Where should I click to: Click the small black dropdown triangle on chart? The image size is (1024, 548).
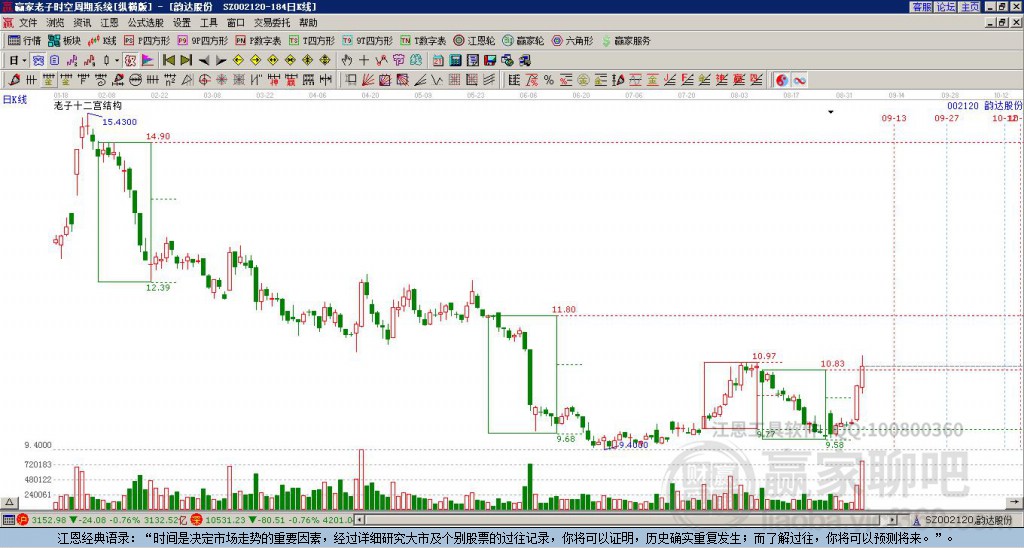pos(831,112)
